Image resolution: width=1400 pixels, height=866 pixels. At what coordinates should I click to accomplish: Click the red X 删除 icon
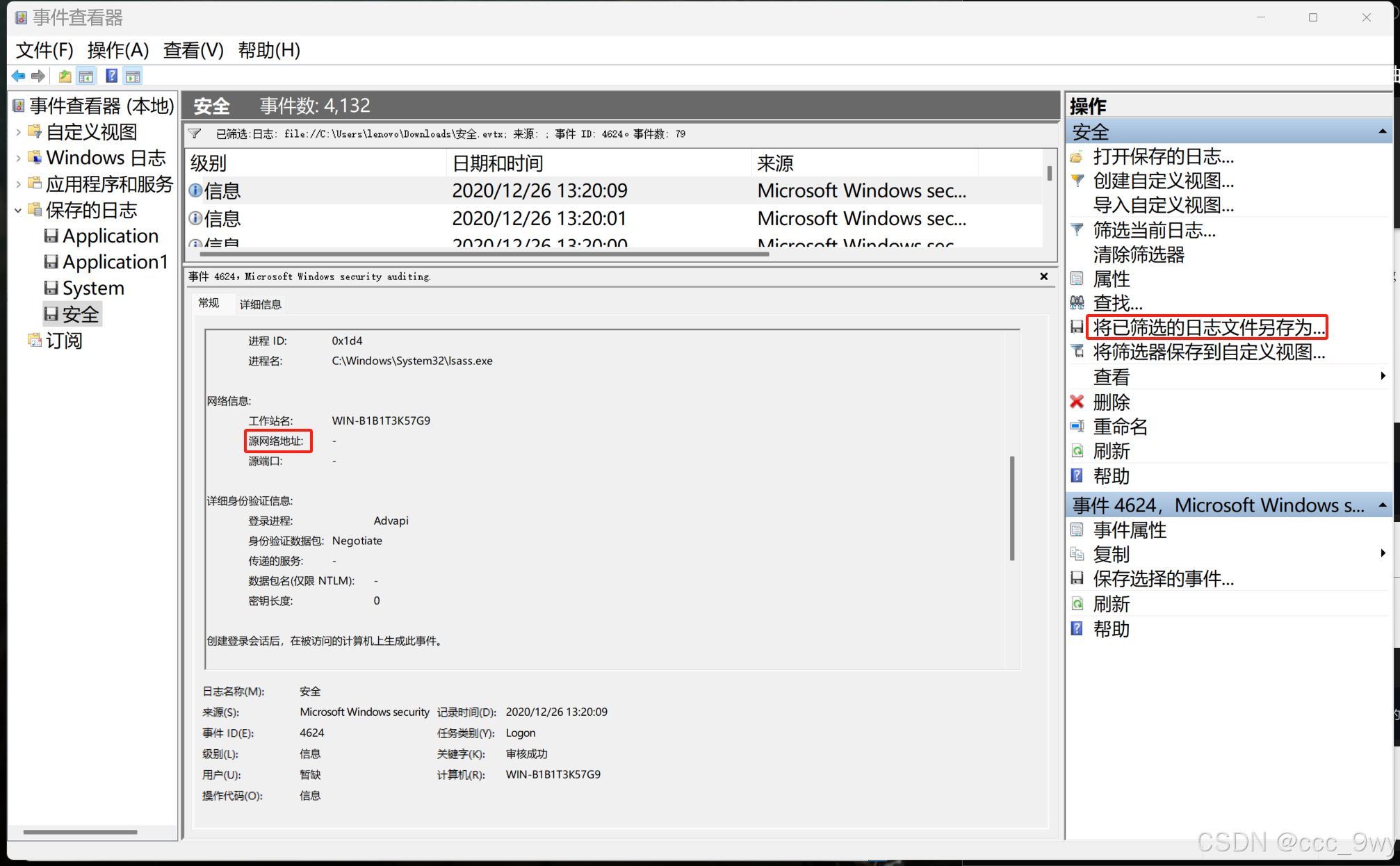[x=1077, y=402]
